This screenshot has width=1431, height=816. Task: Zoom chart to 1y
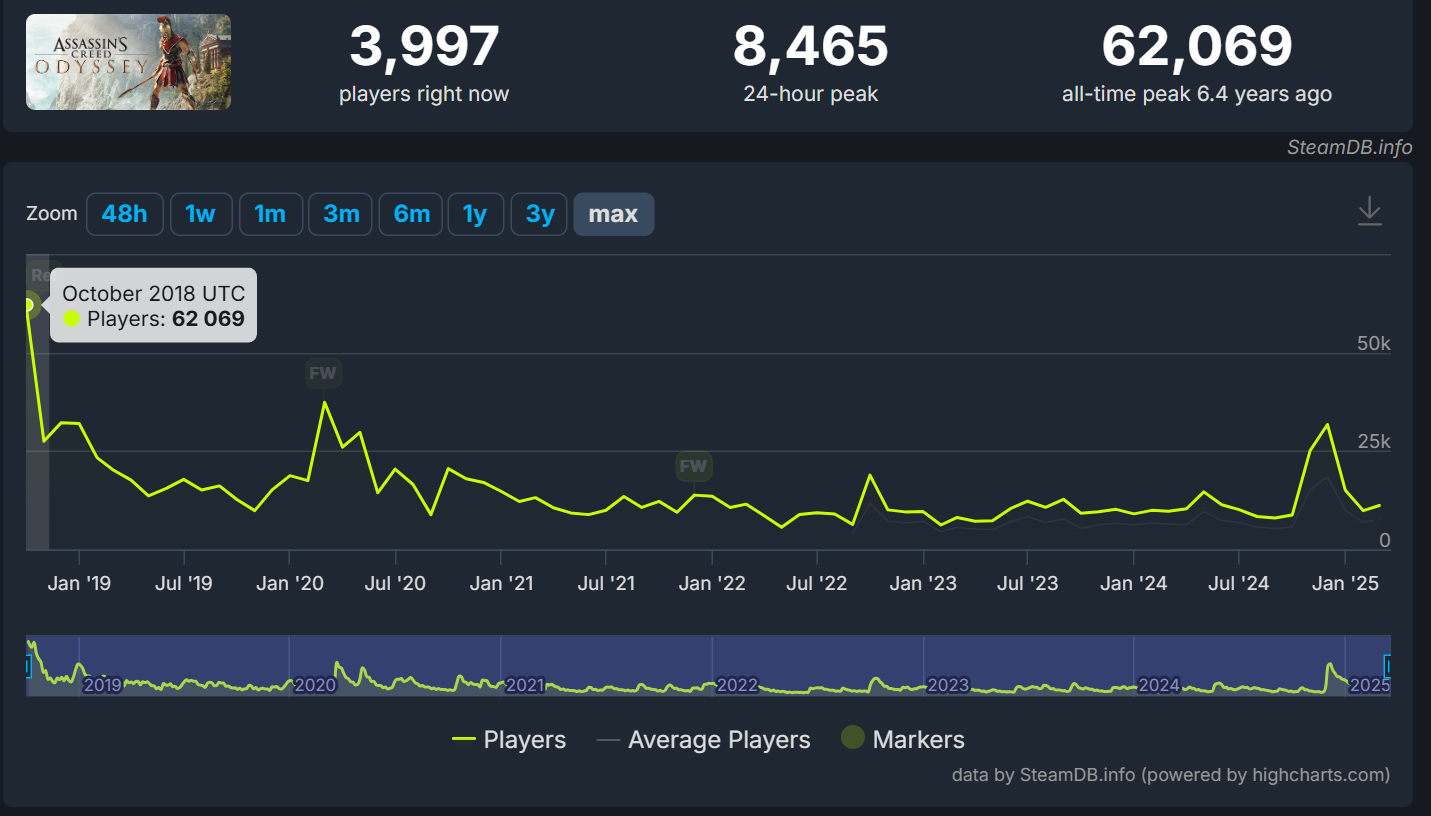coord(475,214)
